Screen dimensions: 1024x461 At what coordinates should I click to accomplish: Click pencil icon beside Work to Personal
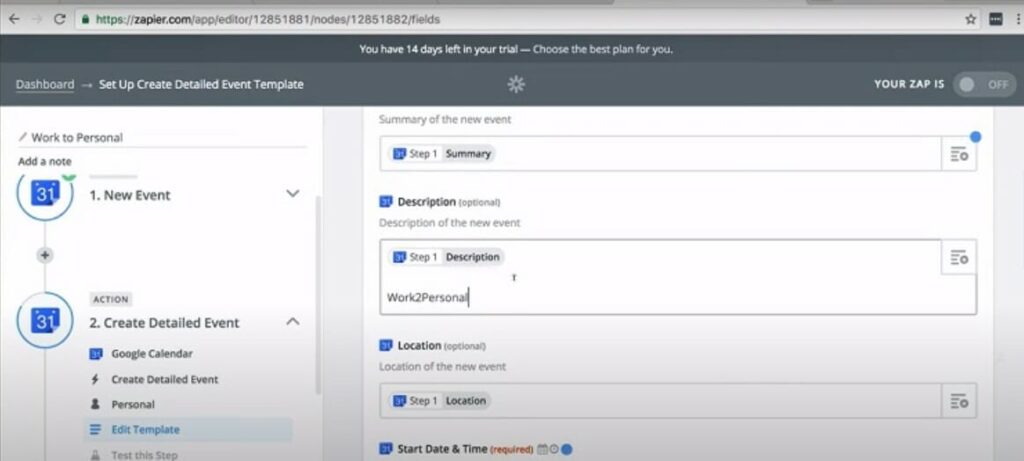[23, 137]
